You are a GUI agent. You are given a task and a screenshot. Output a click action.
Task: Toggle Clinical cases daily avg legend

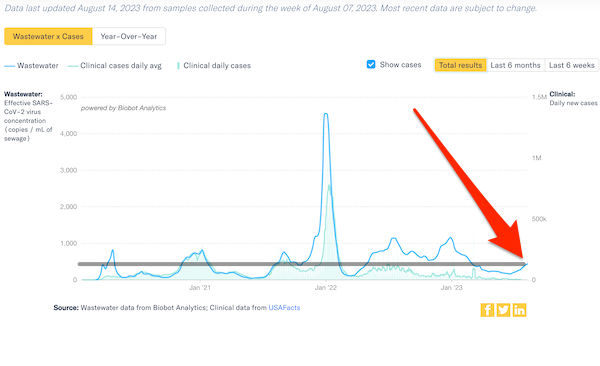[x=115, y=66]
